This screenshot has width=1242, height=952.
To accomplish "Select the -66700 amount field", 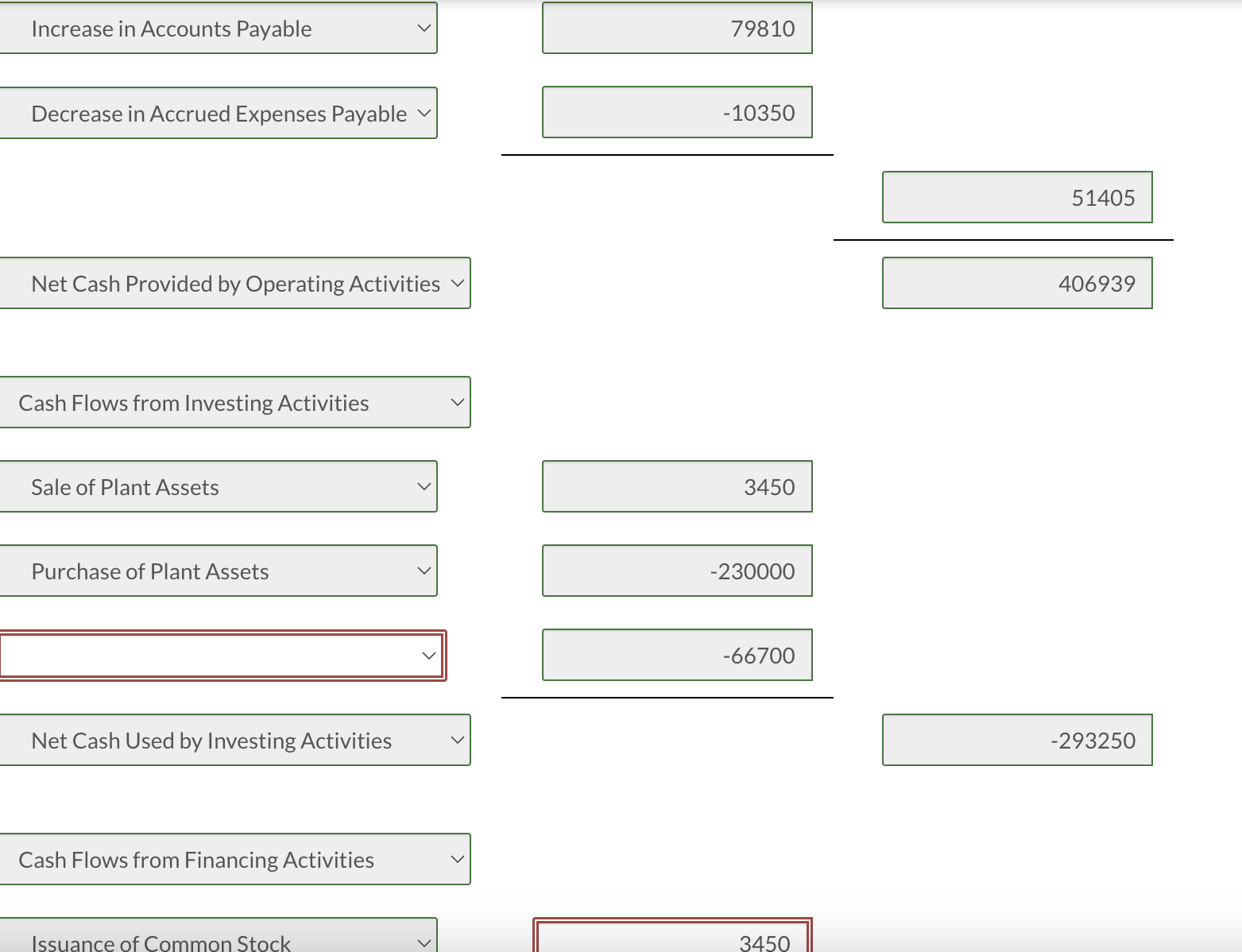I will pyautogui.click(x=676, y=655).
